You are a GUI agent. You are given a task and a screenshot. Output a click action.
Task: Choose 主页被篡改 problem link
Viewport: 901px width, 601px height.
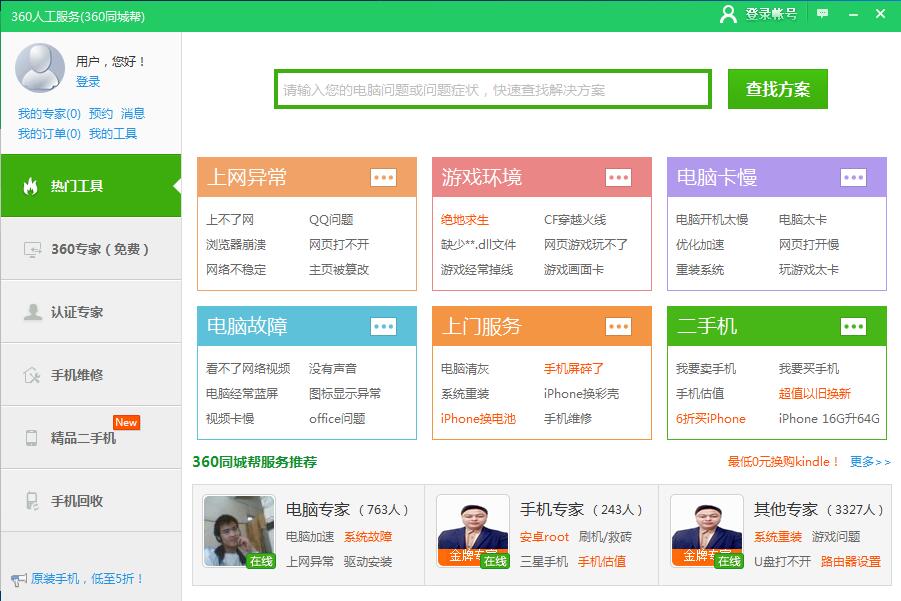[339, 269]
